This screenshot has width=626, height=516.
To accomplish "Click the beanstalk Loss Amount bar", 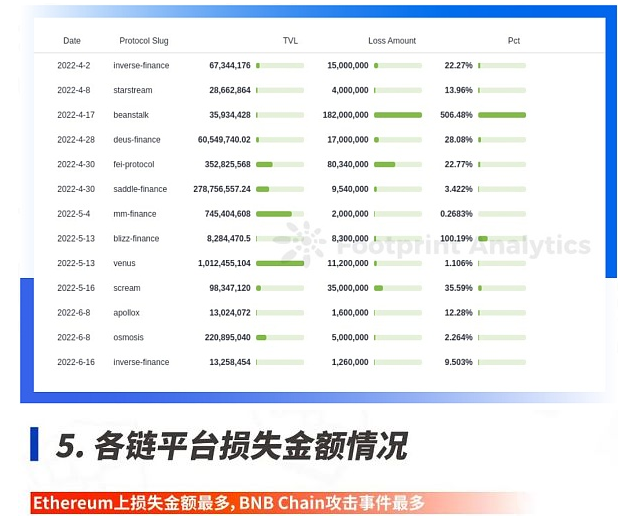I will coord(398,115).
